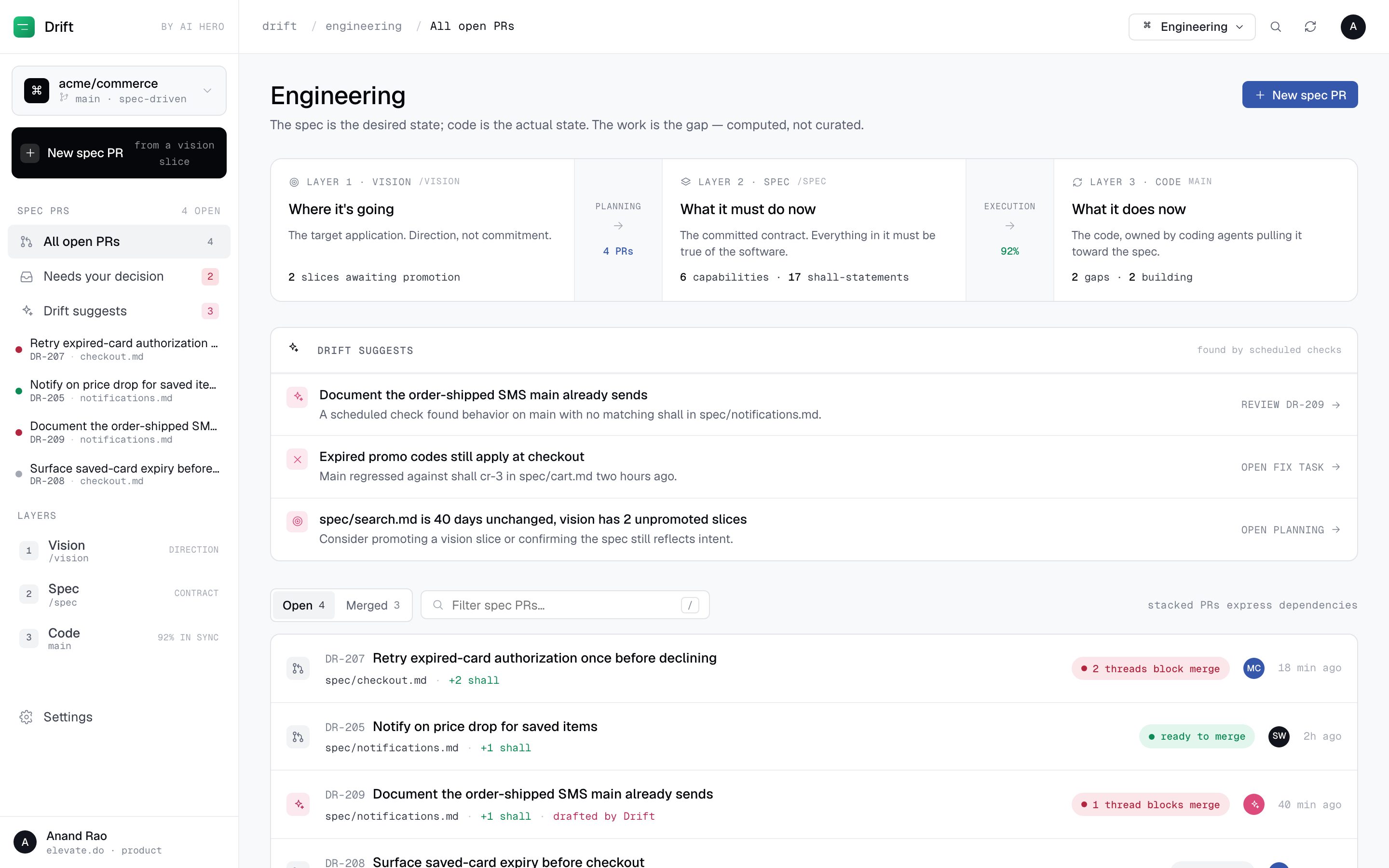Image resolution: width=1389 pixels, height=868 pixels.
Task: Click the MC author avatar on DR-207
Action: (1253, 668)
